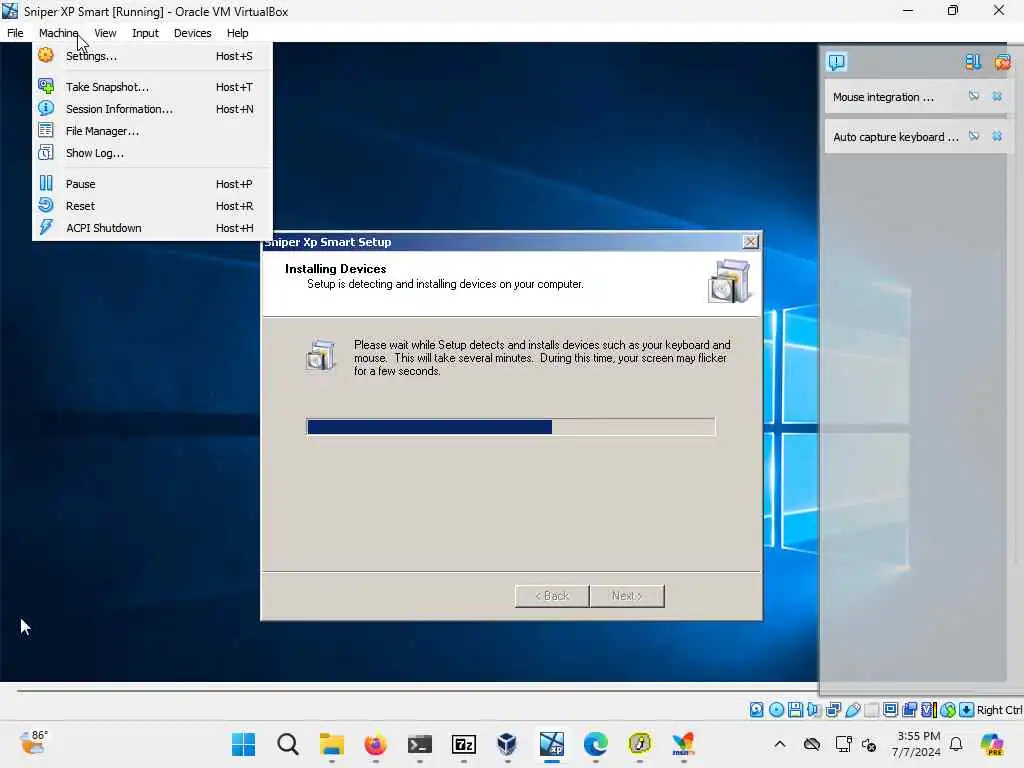The image size is (1024, 768).
Task: Open Microsoft Edge from the taskbar
Action: tap(596, 744)
